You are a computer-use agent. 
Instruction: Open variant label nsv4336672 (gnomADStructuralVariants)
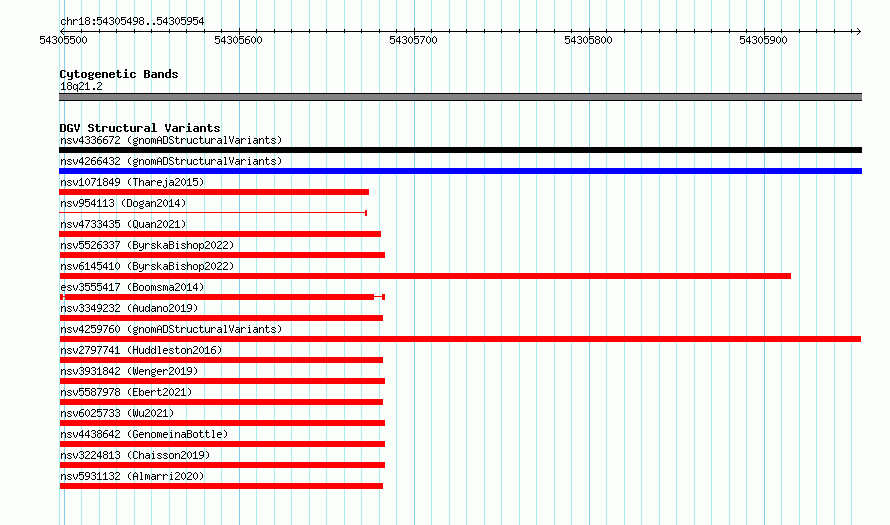tap(171, 140)
